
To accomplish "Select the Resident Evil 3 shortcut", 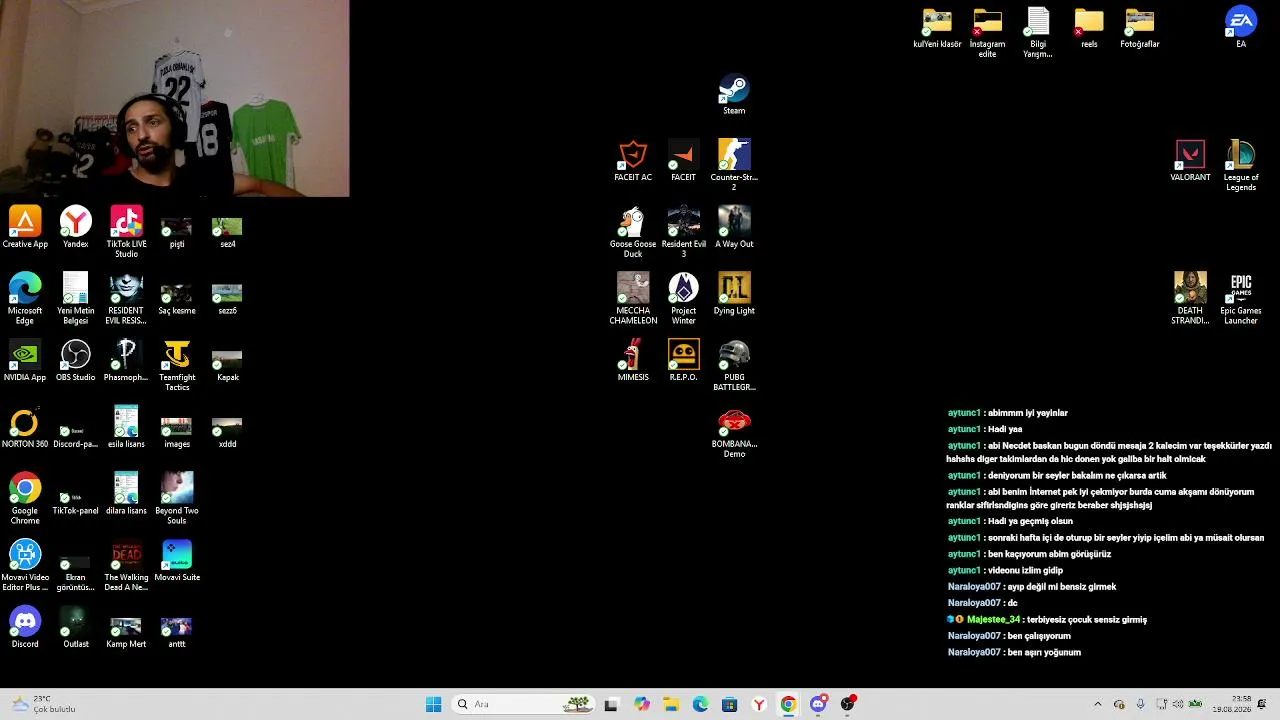I will (683, 232).
